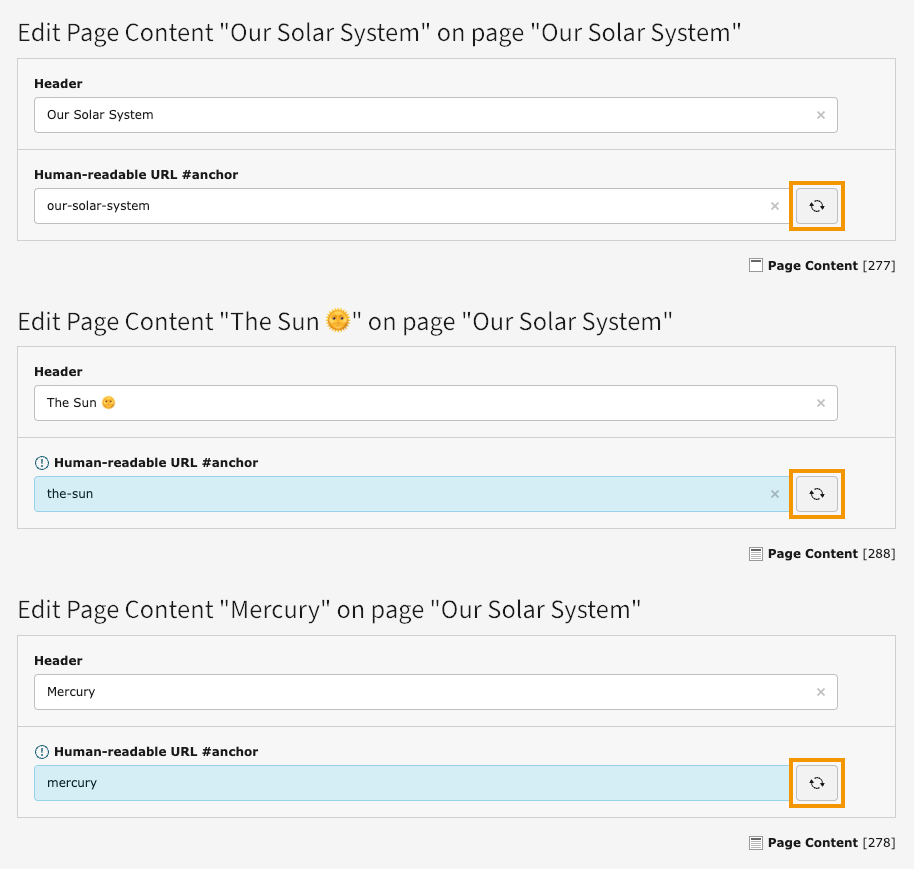Screen dimensions: 914x869
Task: Click the Page Content [278] record icon
Action: pos(756,842)
